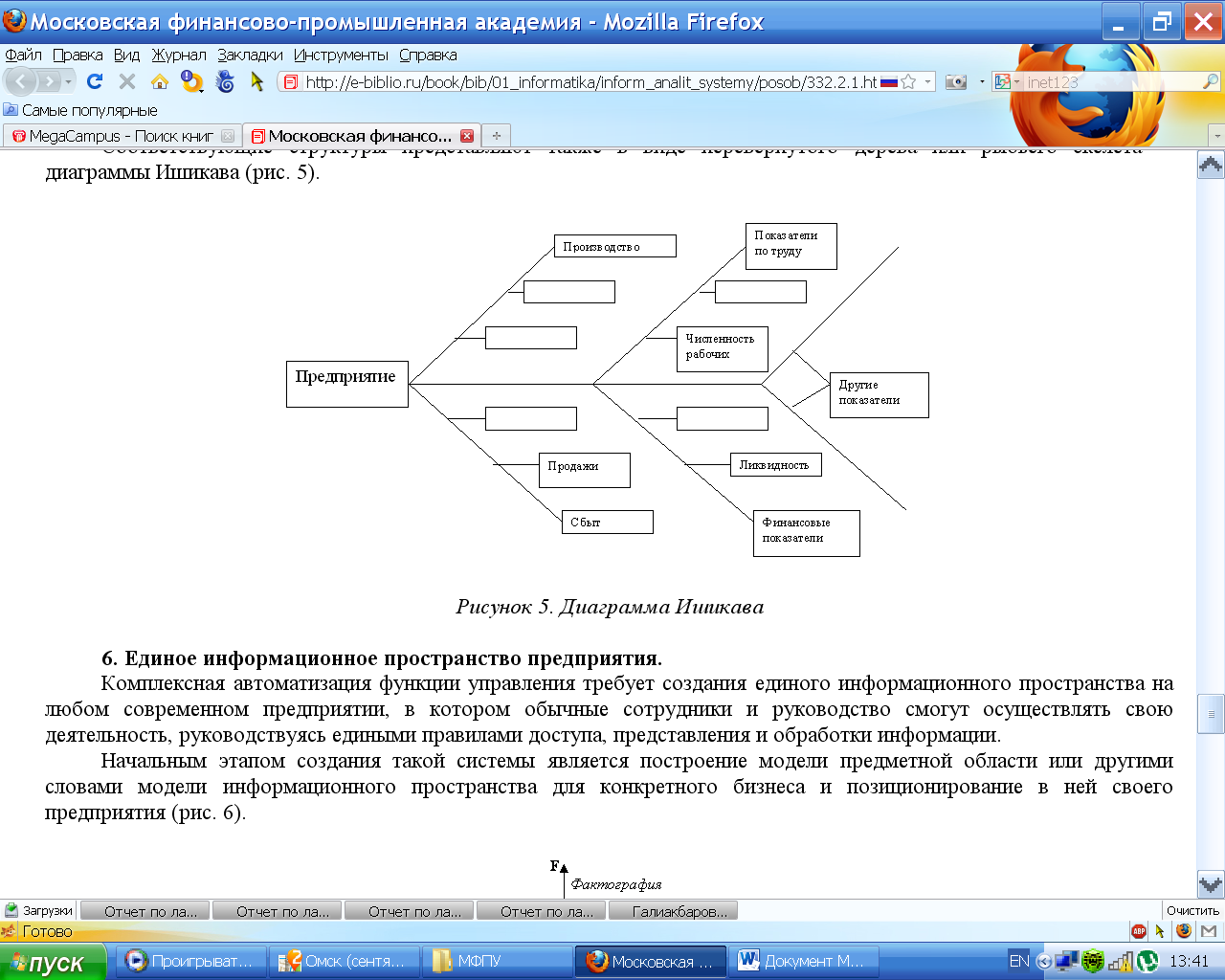This screenshot has height=980, width=1225.
Task: Open the Вид menu
Action: (x=126, y=55)
